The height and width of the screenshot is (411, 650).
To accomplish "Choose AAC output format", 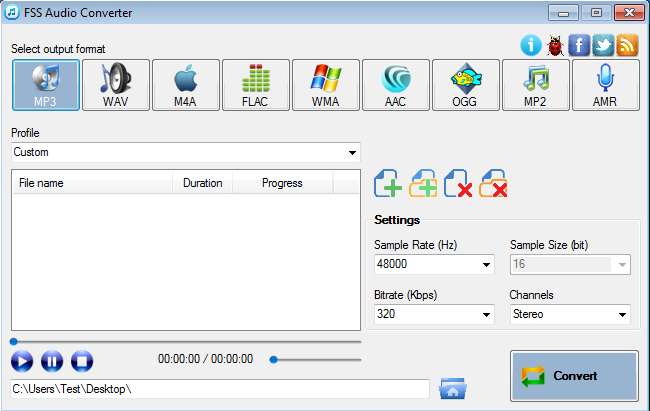I will pos(396,85).
